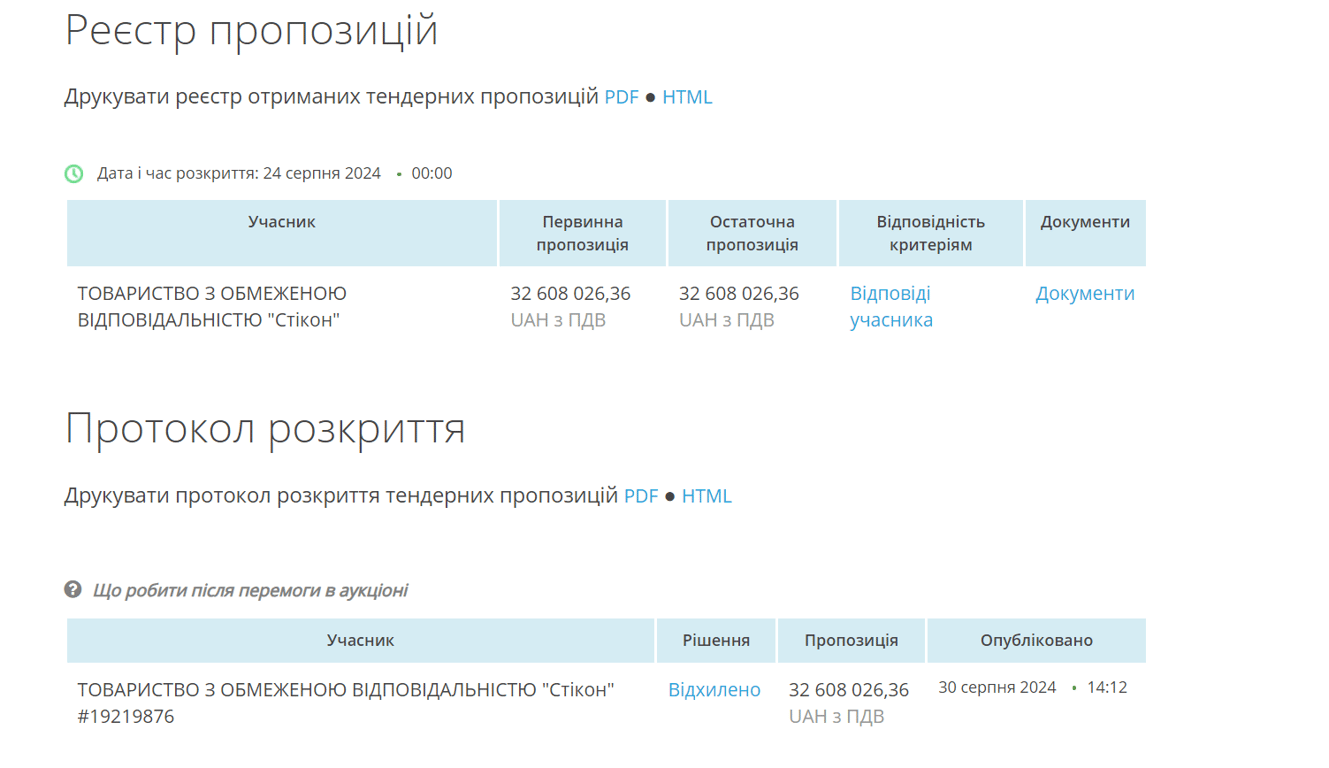The image size is (1329, 768).
Task: Click the 'Рішення' column header
Action: [716, 640]
